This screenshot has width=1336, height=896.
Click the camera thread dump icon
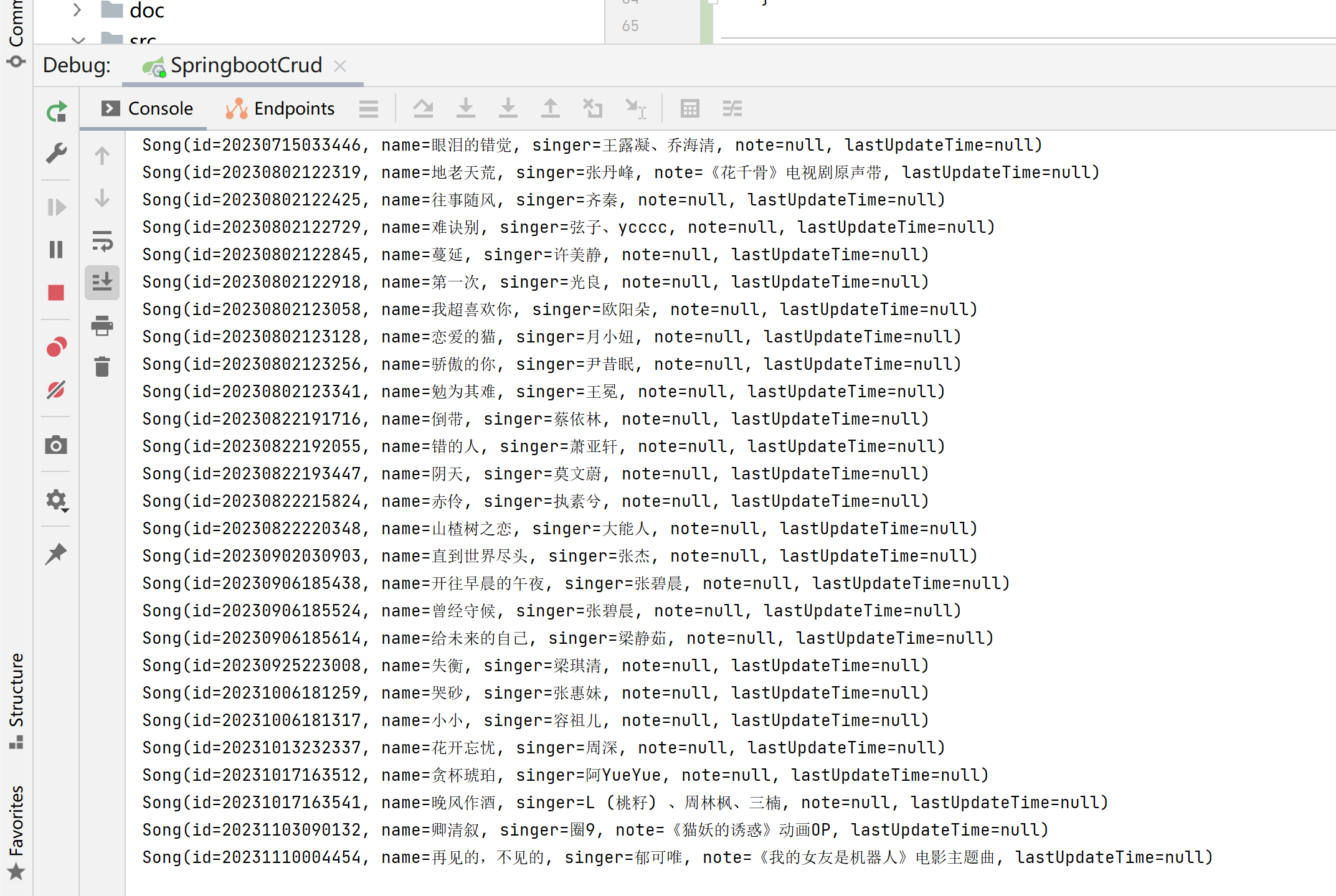click(x=56, y=445)
